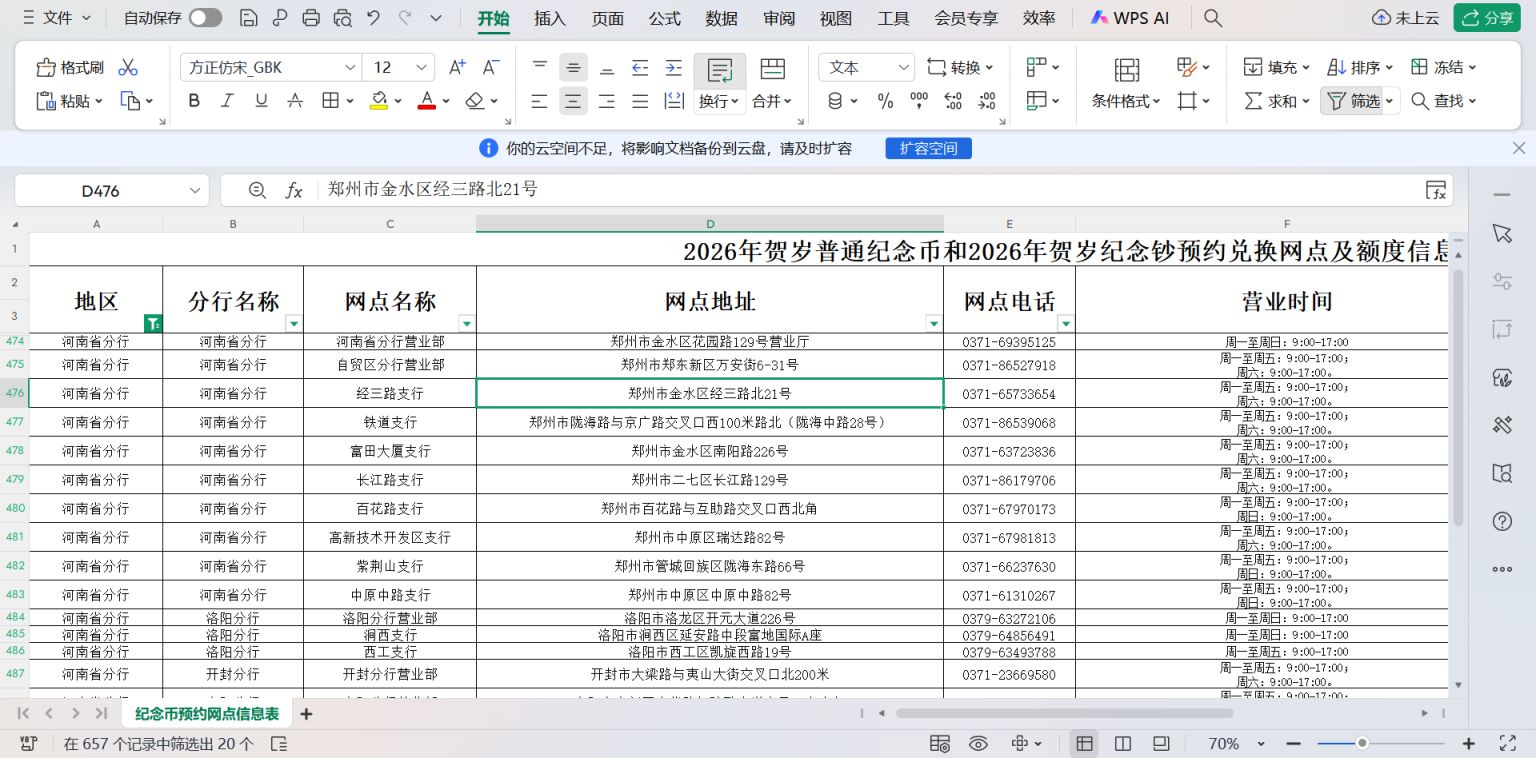Decrease decimal places
The image size is (1536, 758).
(x=987, y=101)
